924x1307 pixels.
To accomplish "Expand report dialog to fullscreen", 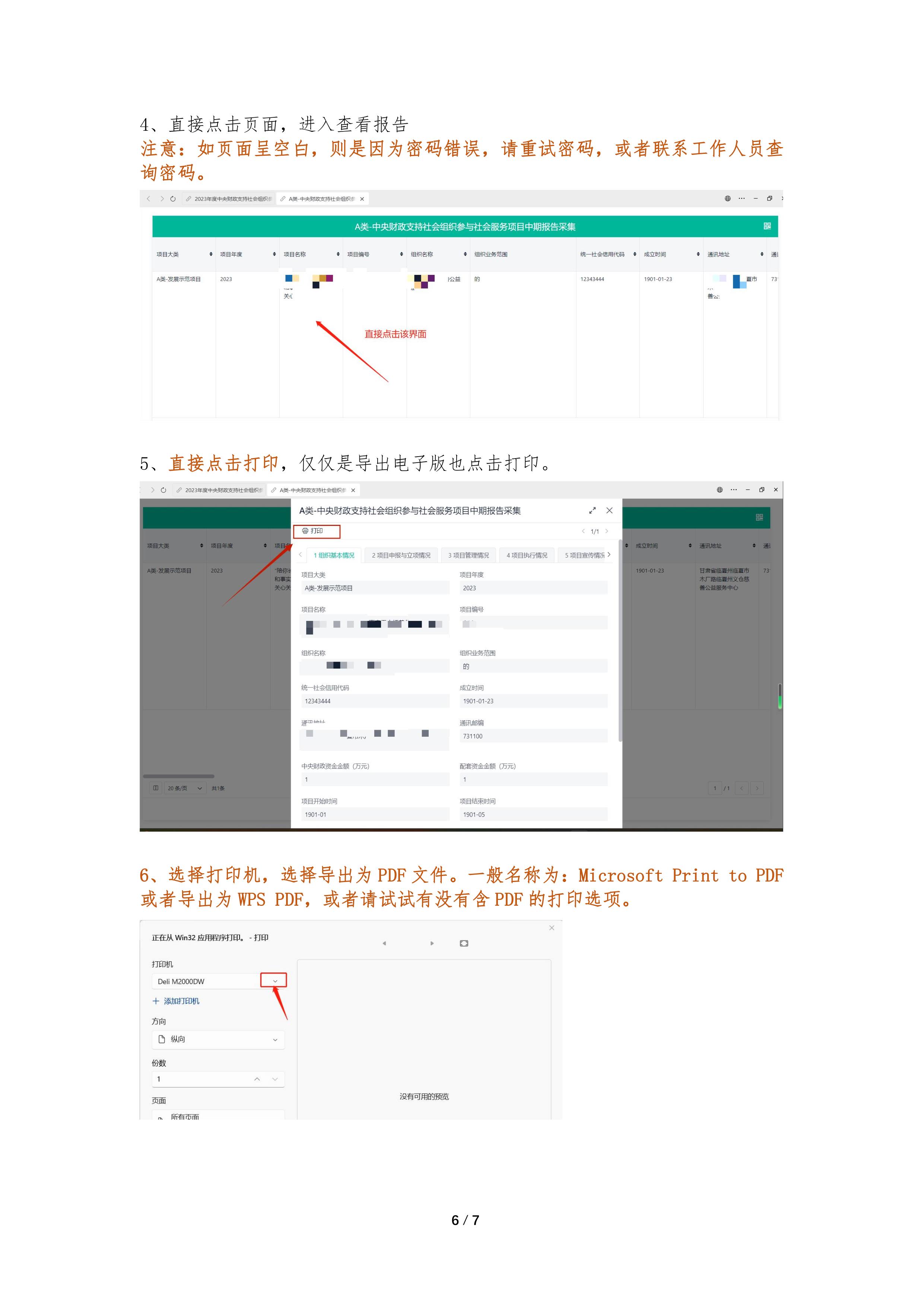I will point(592,511).
